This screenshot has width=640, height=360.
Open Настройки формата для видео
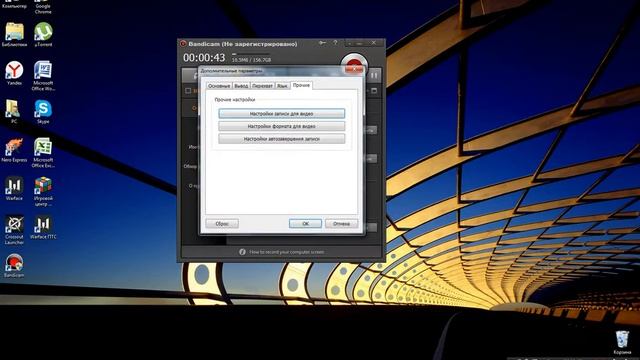coord(281,126)
